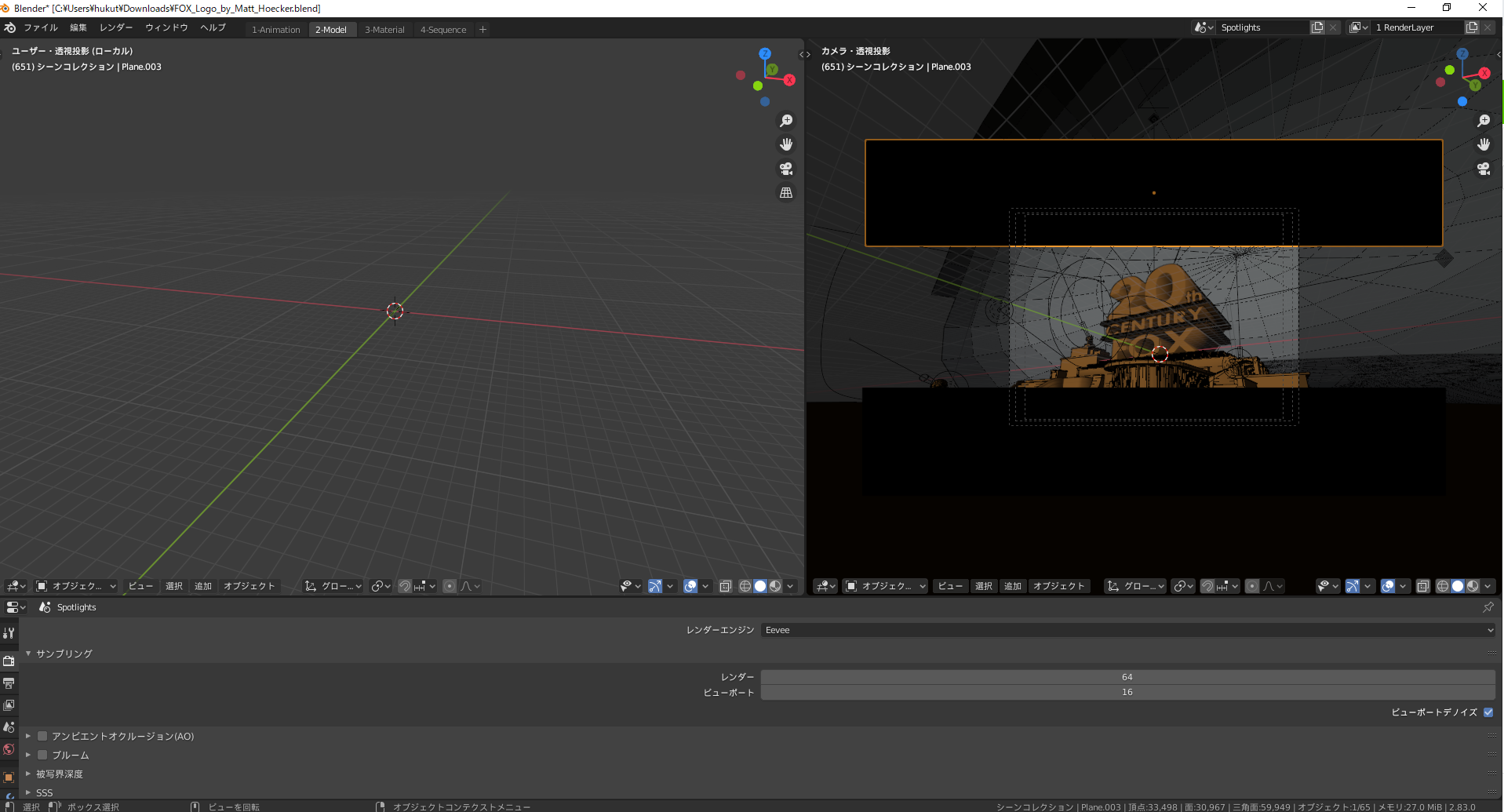The width and height of the screenshot is (1504, 812).
Task: Click new view layer icon beside RenderLayer
Action: click(1472, 27)
